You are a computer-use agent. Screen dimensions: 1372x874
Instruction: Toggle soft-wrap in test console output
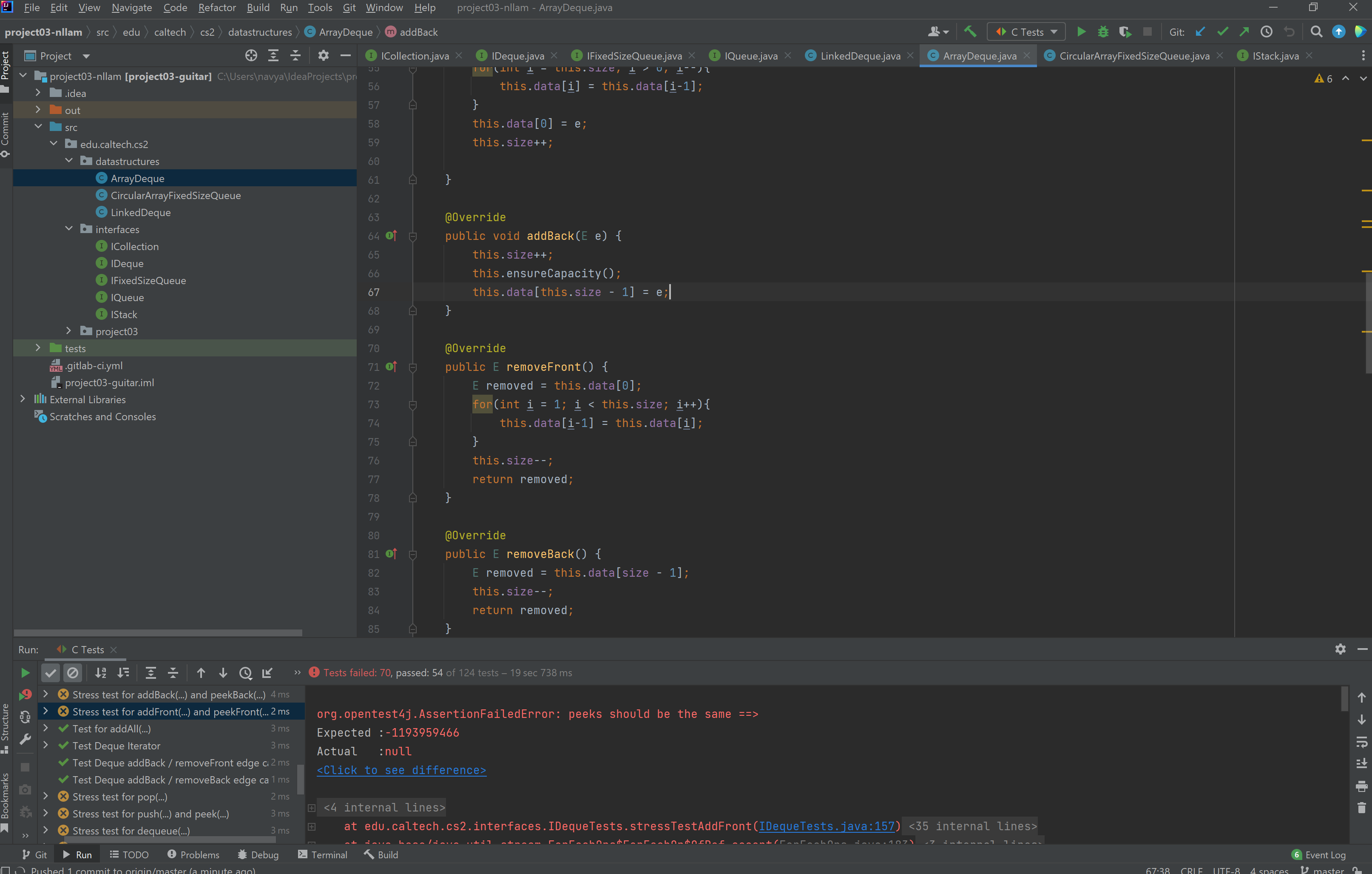tap(1361, 742)
